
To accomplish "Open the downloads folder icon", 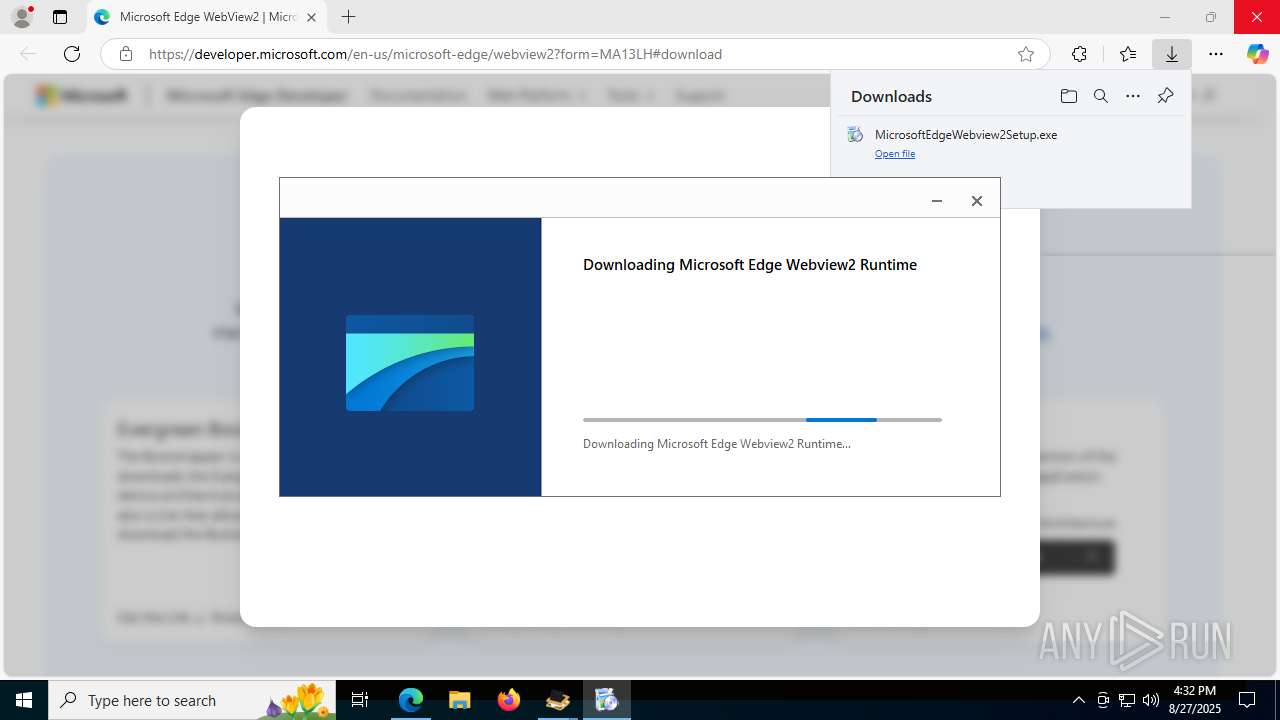I will tap(1069, 96).
